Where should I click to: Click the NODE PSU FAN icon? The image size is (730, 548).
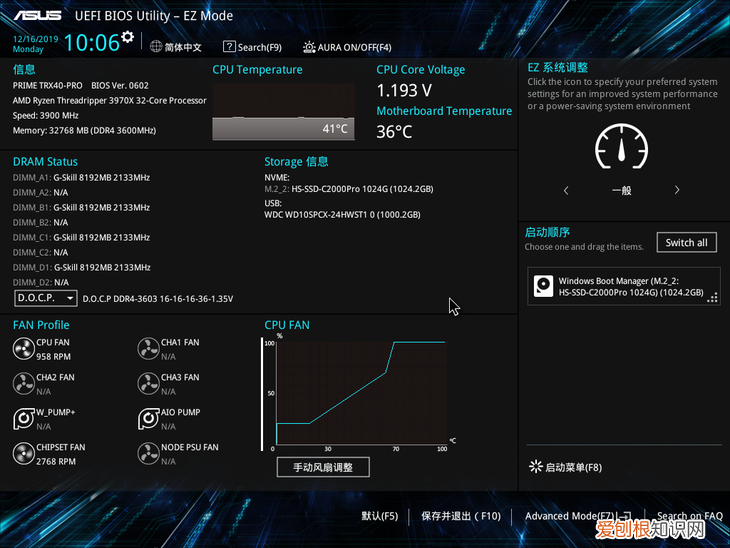pos(148,453)
